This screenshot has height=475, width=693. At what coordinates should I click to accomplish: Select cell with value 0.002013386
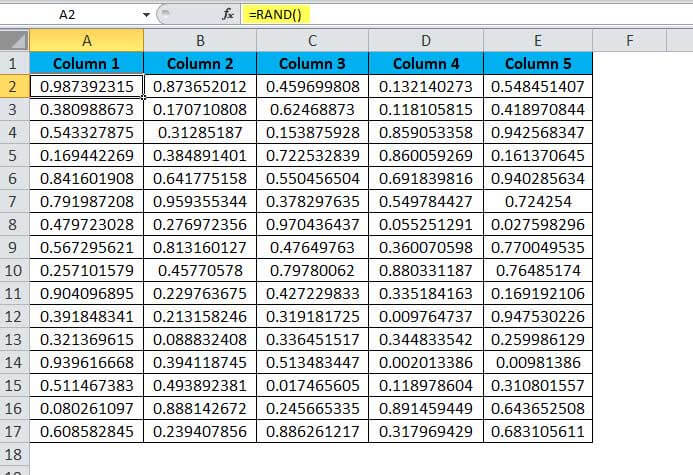pyautogui.click(x=426, y=362)
